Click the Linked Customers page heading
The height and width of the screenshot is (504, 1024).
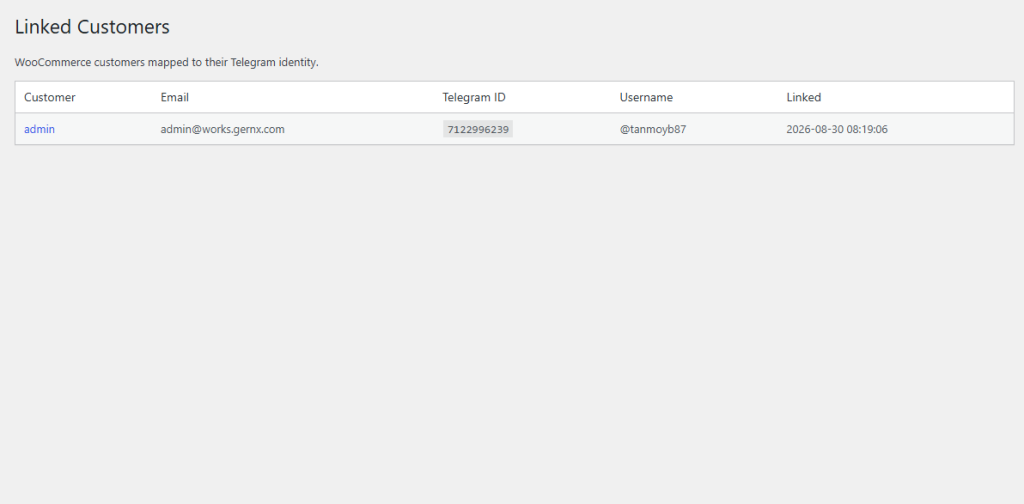click(92, 27)
